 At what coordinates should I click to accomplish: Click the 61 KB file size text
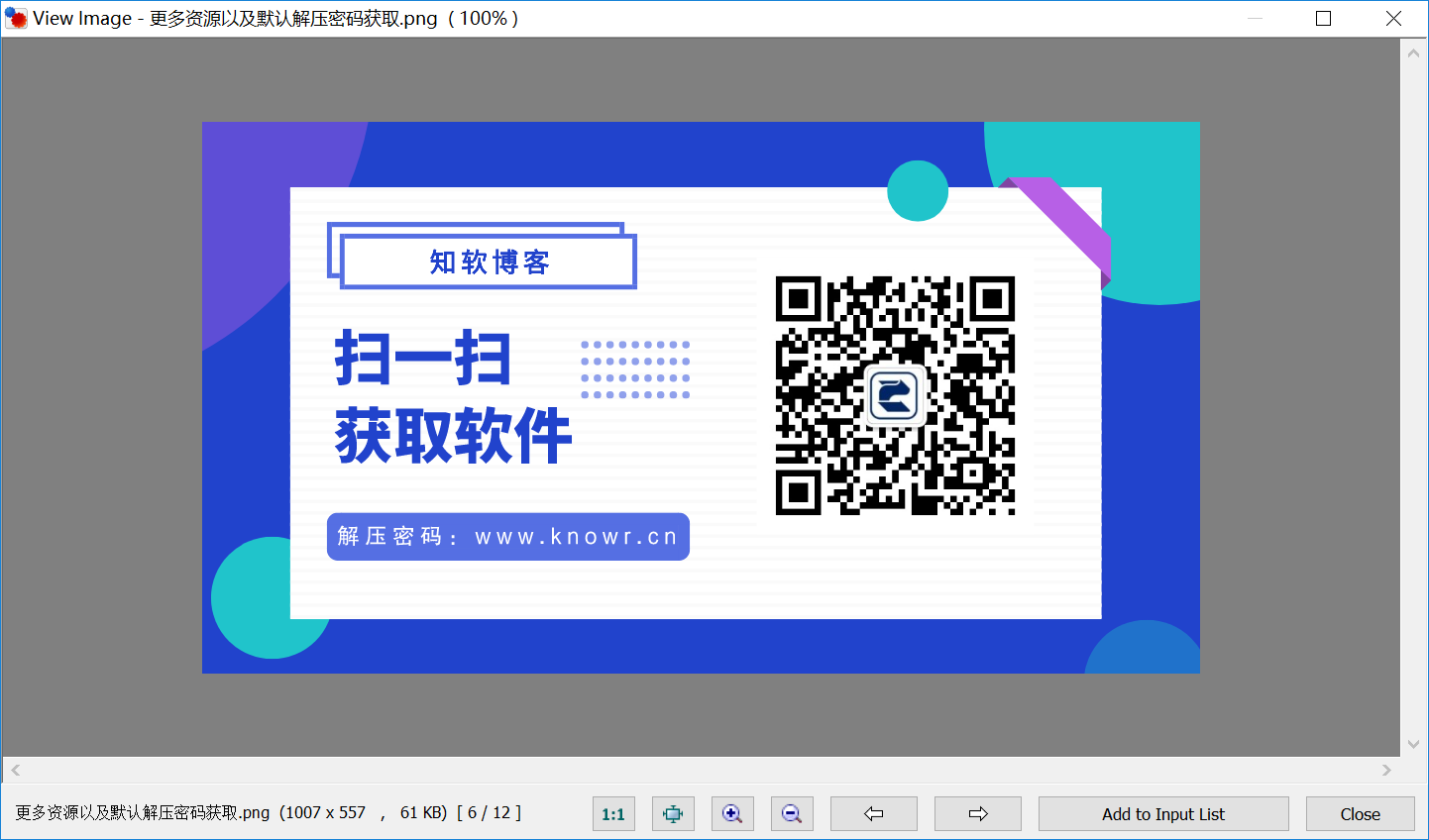423,813
